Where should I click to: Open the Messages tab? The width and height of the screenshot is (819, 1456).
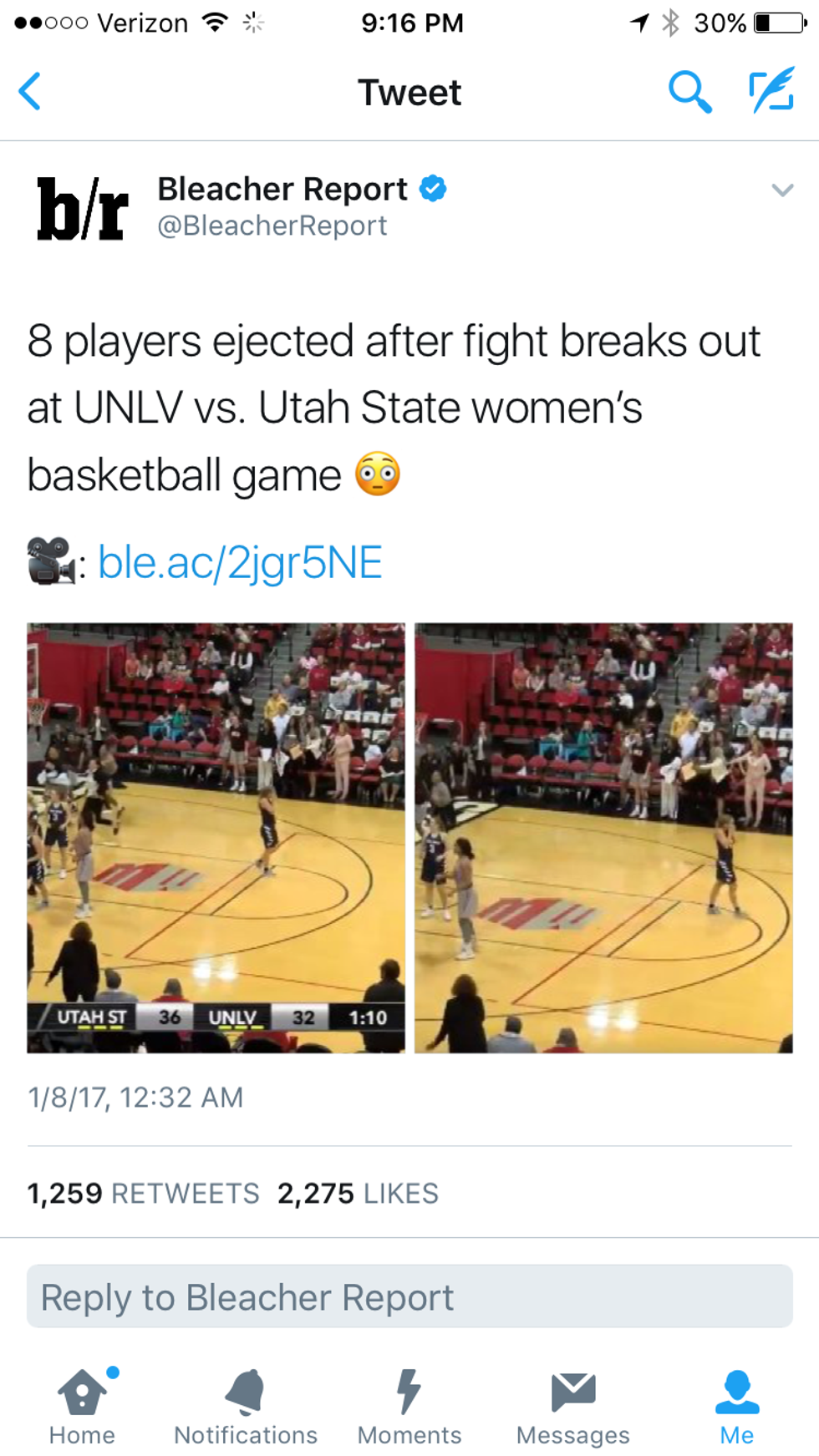(x=573, y=1408)
